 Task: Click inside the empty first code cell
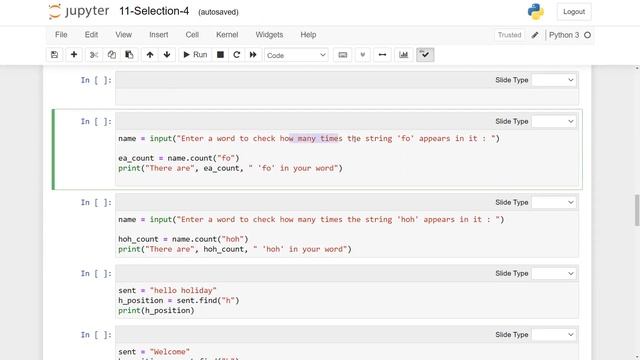[347, 97]
